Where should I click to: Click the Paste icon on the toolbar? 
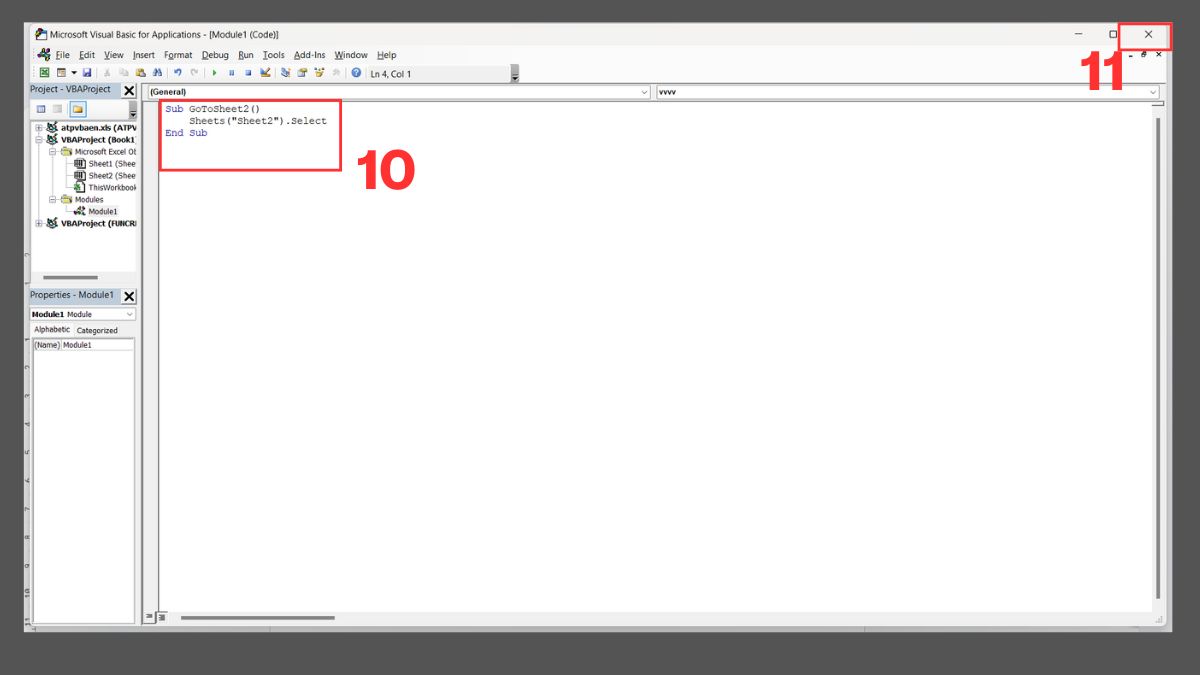140,72
